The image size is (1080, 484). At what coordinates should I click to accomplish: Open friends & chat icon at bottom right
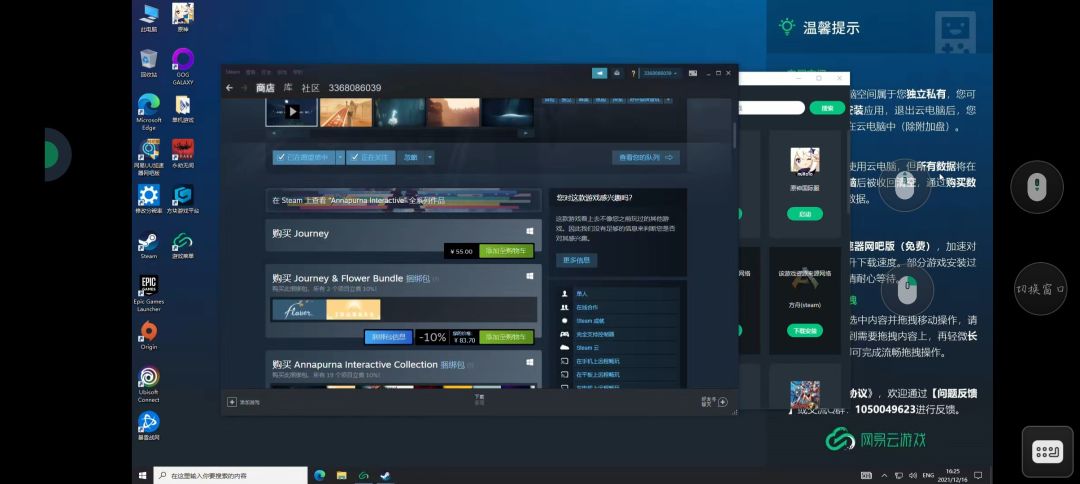pyautogui.click(x=723, y=402)
